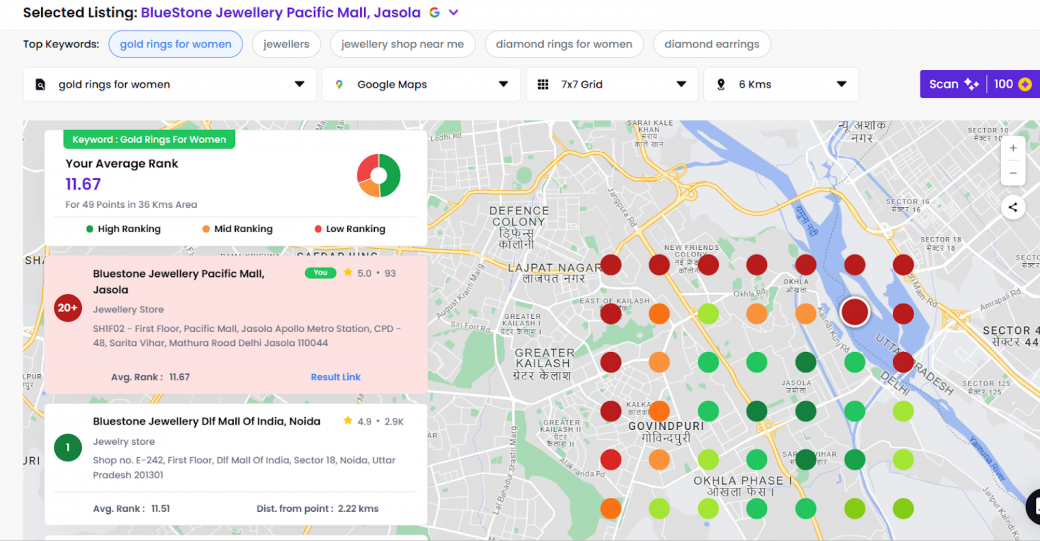
Task: Click the average rank value 11.67
Action: 83,184
